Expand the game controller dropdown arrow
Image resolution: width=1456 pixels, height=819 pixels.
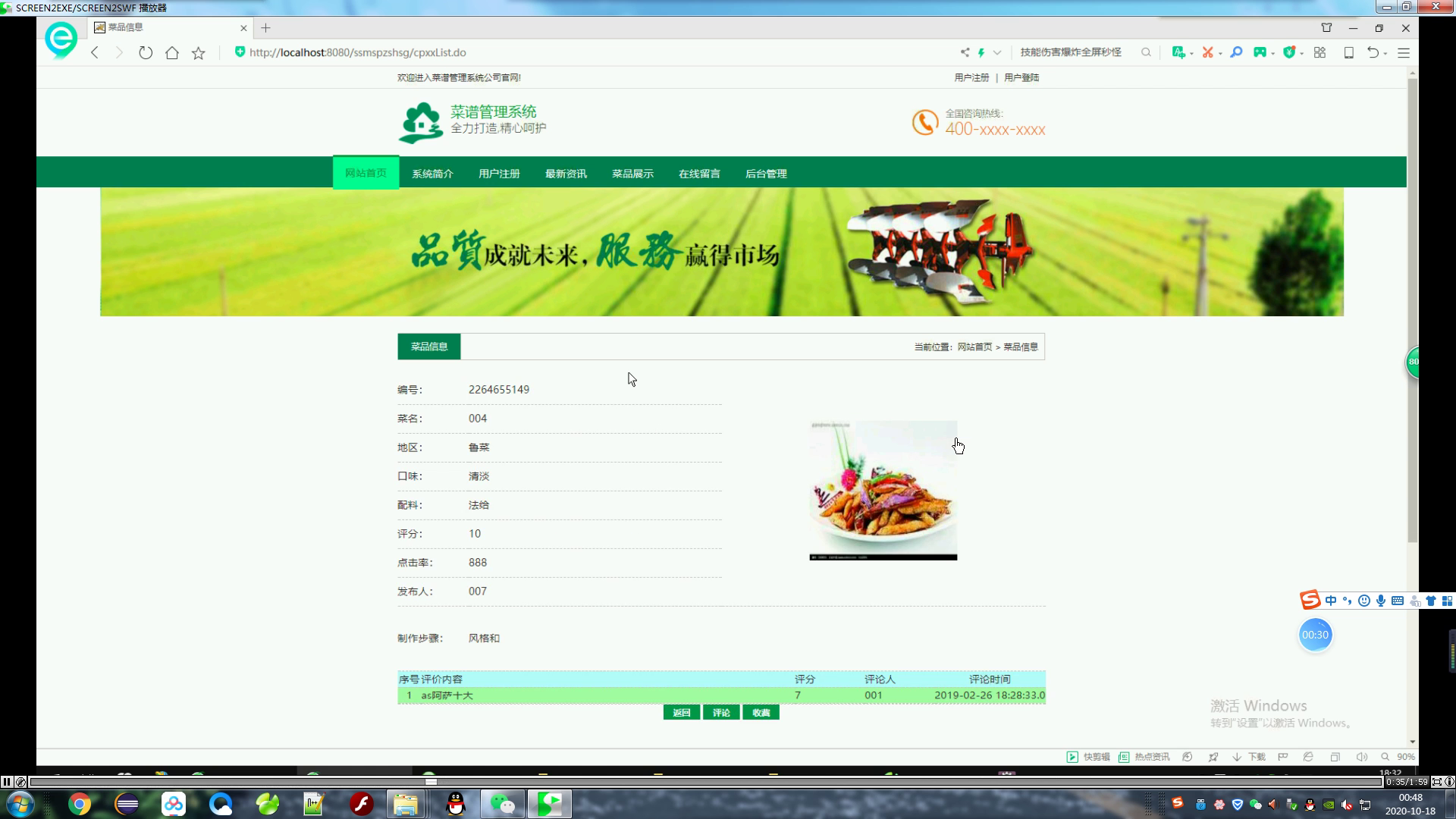[x=1272, y=54]
